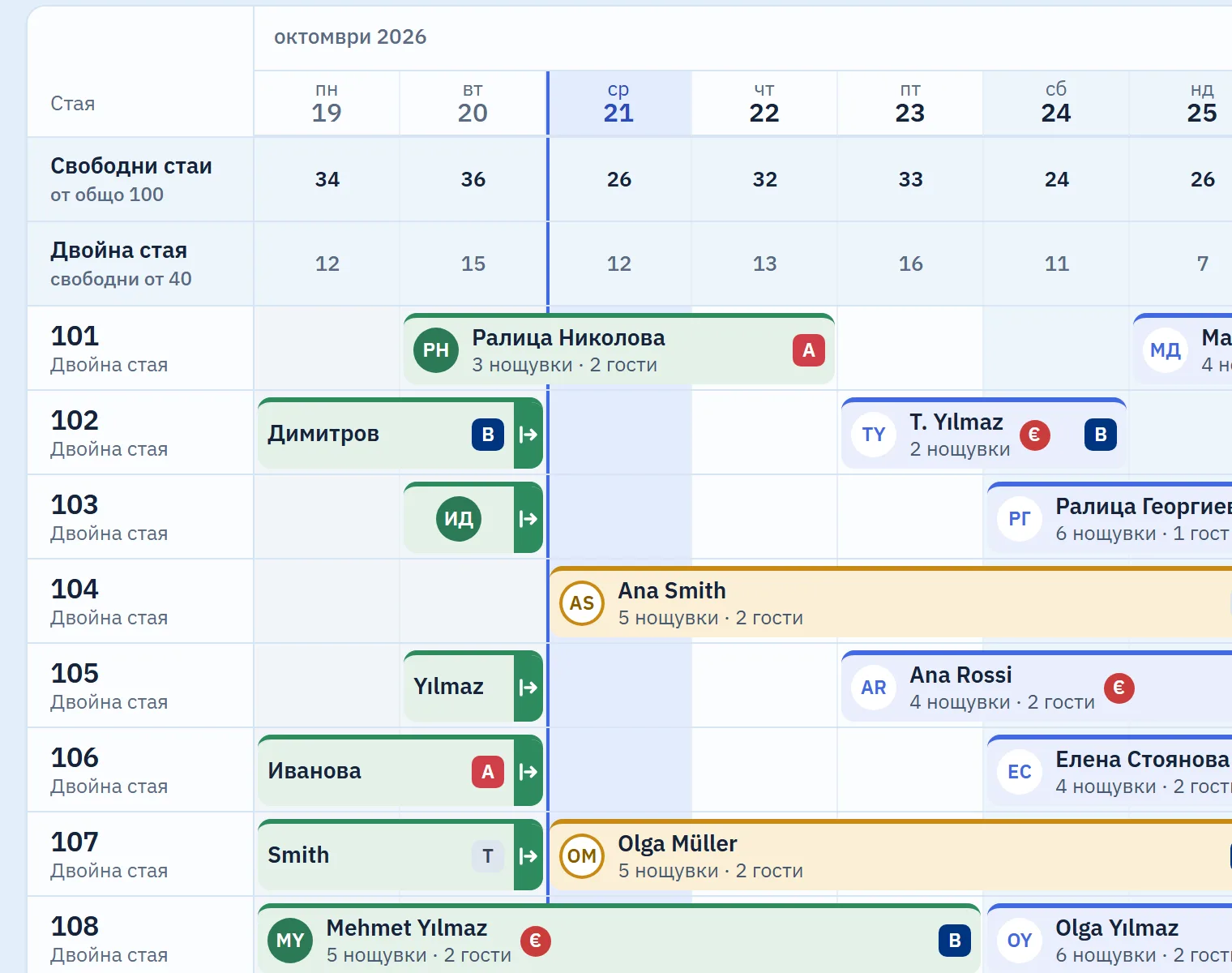
Task: Click the checkout arrow icon on Yılmaz booking in room 105
Action: (x=528, y=688)
